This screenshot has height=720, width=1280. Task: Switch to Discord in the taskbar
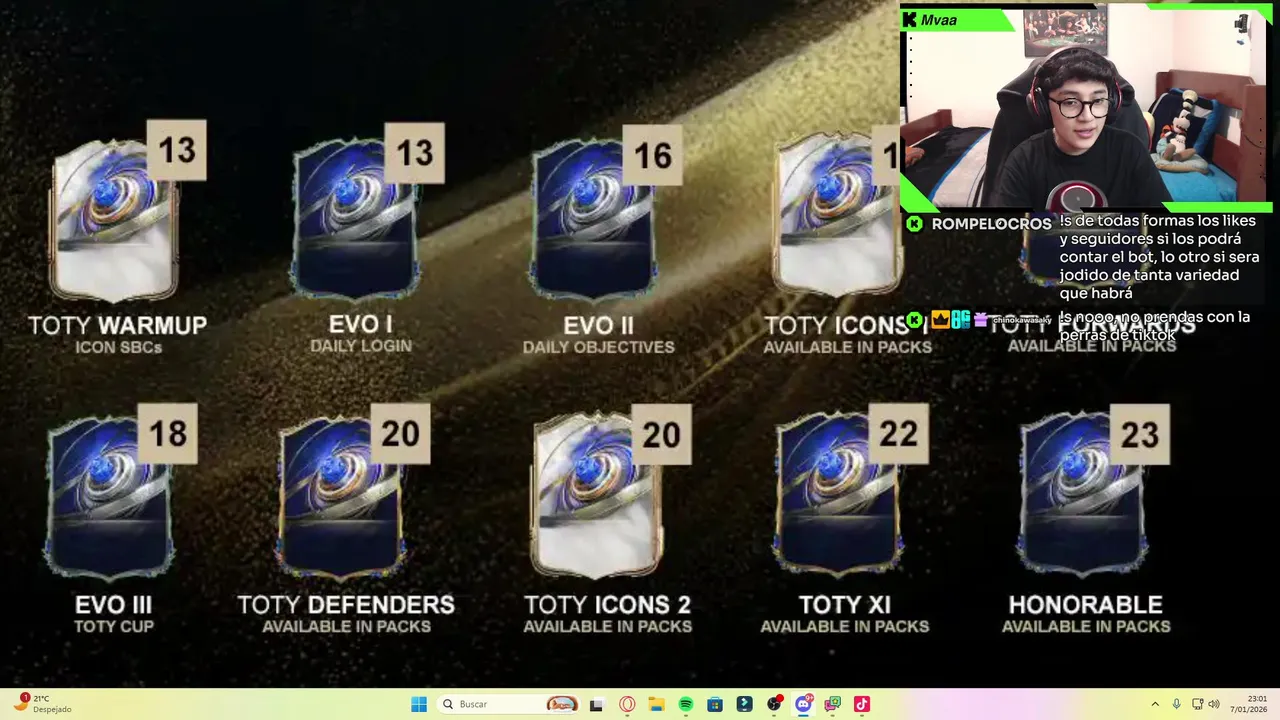(803, 704)
